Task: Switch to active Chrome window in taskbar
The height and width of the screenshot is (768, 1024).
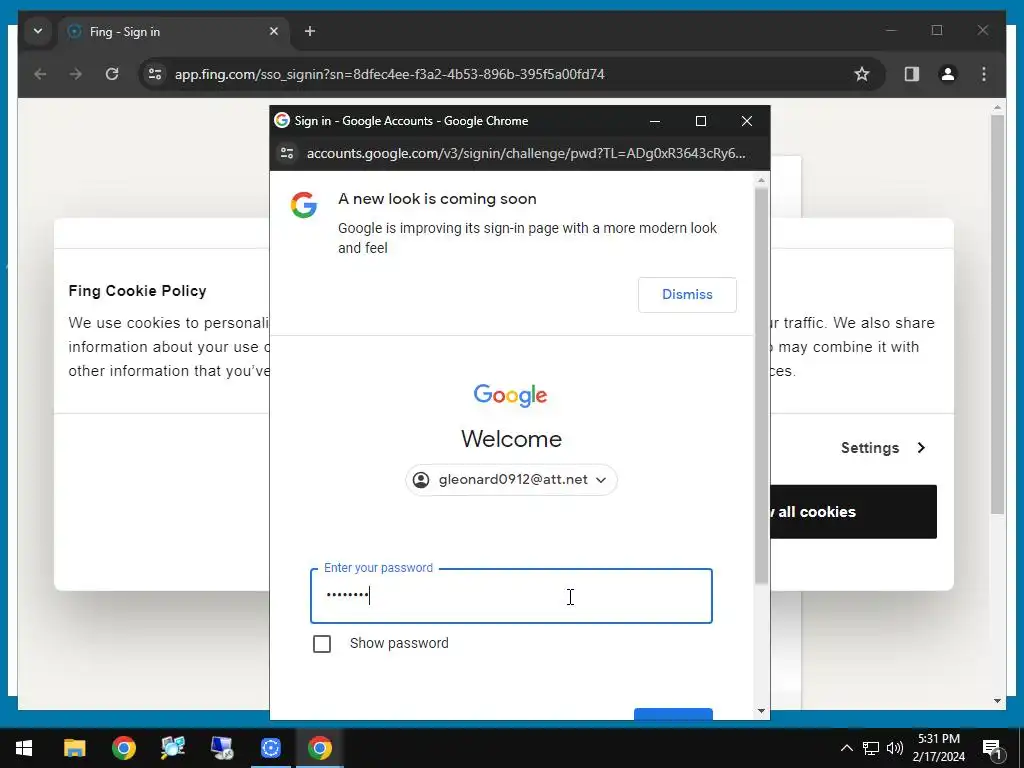Action: pos(319,748)
